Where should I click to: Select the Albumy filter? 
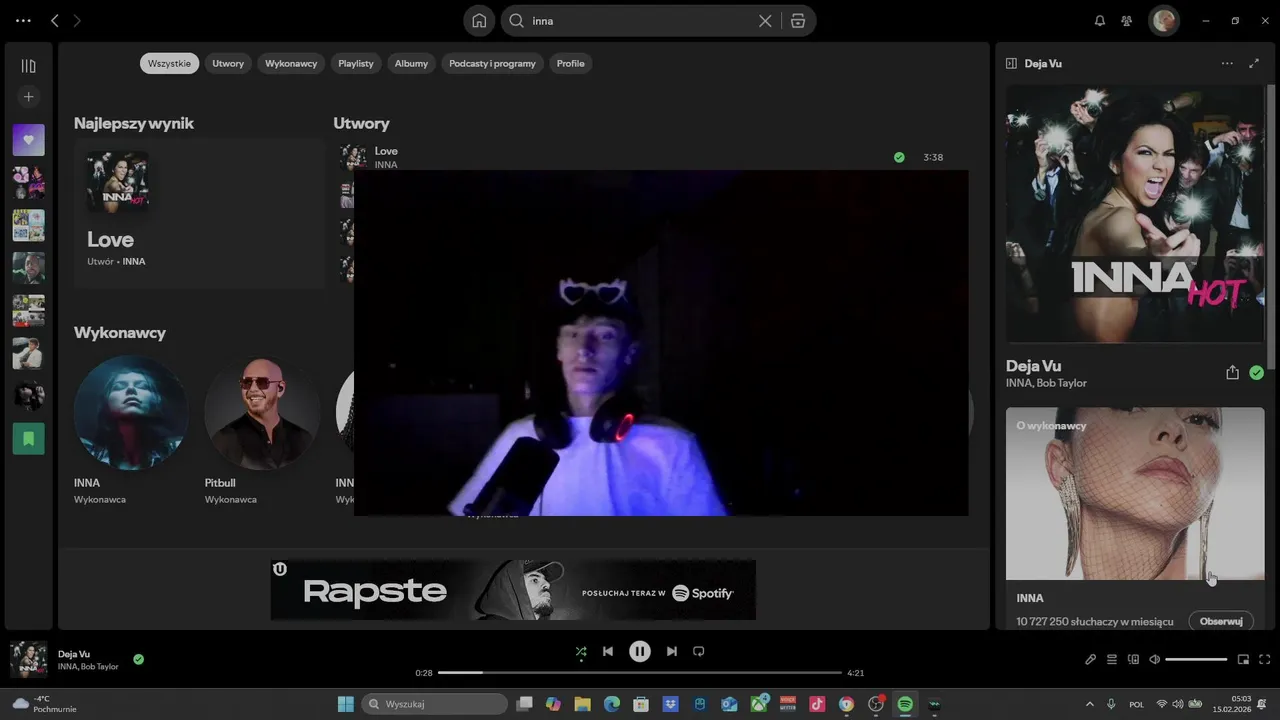(x=411, y=63)
